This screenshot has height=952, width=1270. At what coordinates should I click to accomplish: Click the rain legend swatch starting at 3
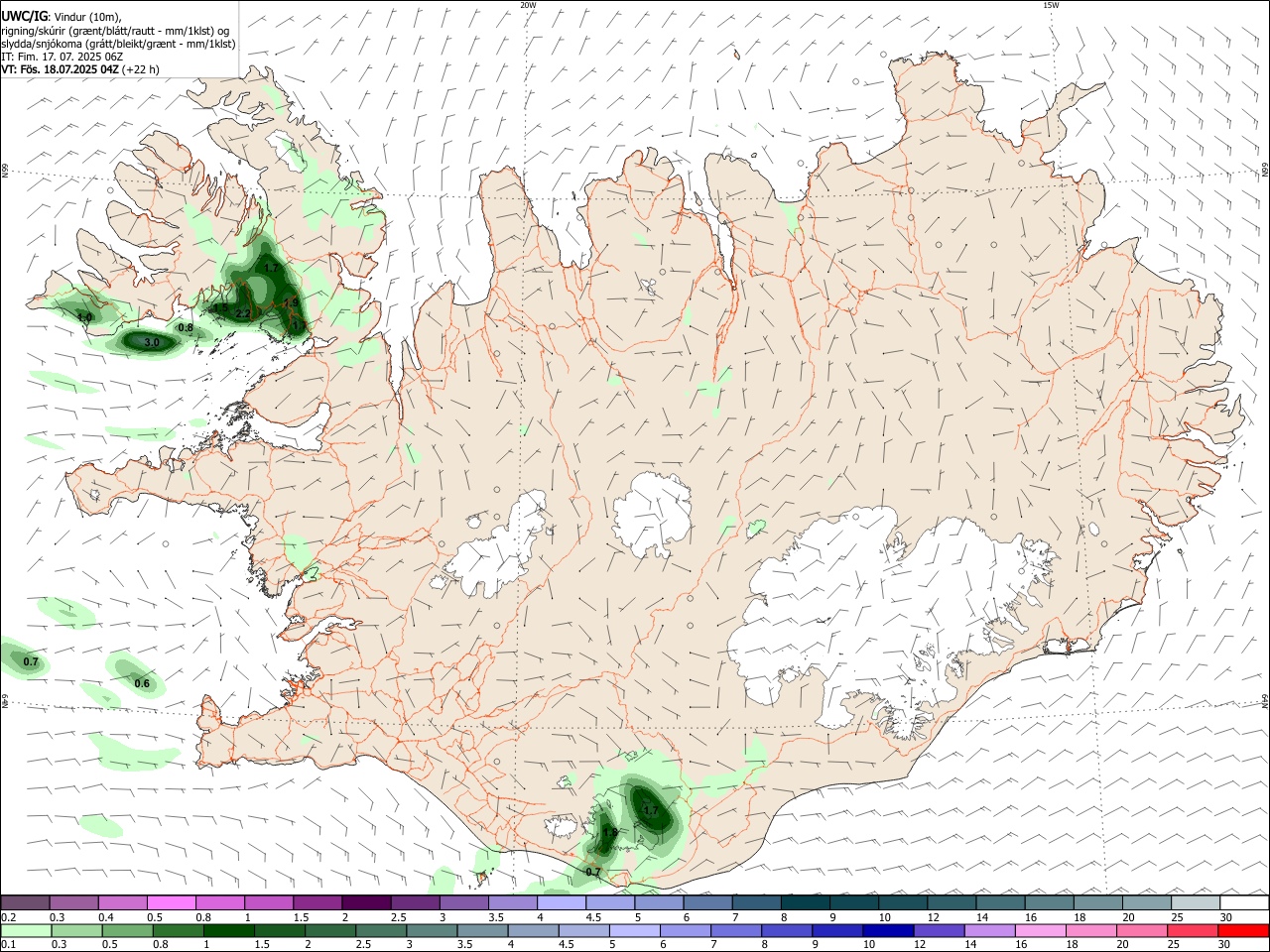tap(432, 930)
